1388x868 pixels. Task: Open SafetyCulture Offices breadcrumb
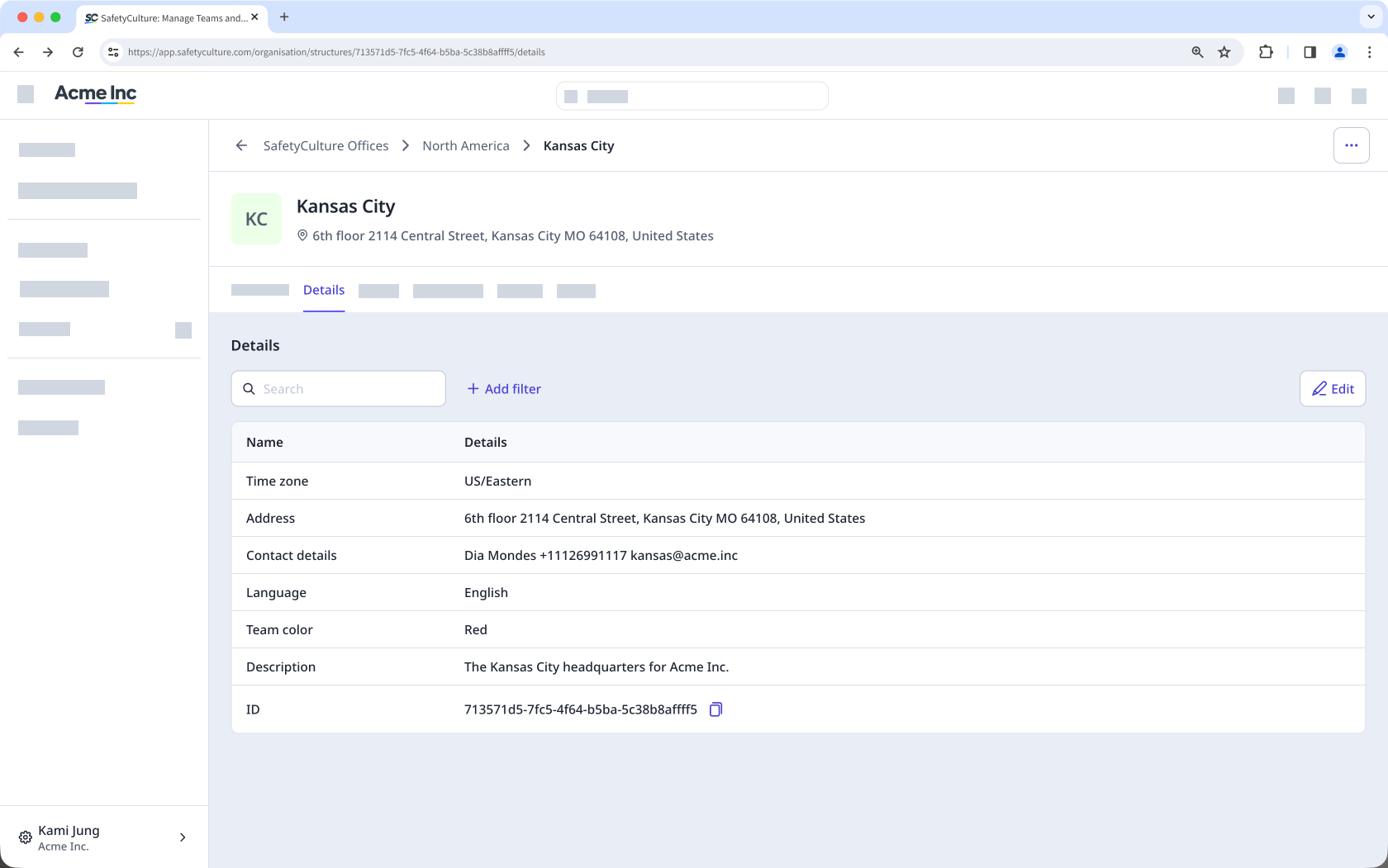click(326, 145)
